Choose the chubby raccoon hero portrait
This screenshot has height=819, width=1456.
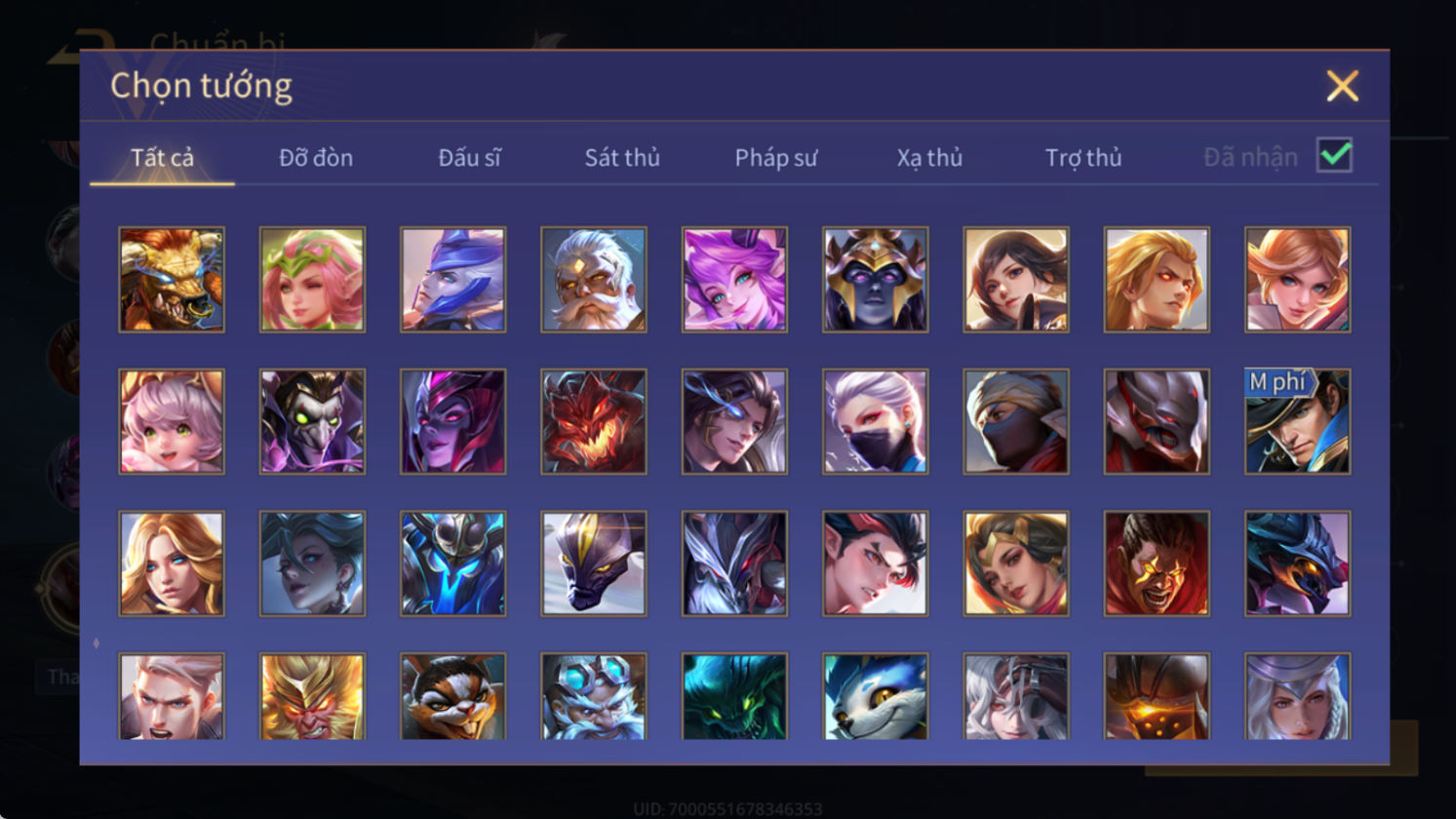pyautogui.click(x=453, y=696)
